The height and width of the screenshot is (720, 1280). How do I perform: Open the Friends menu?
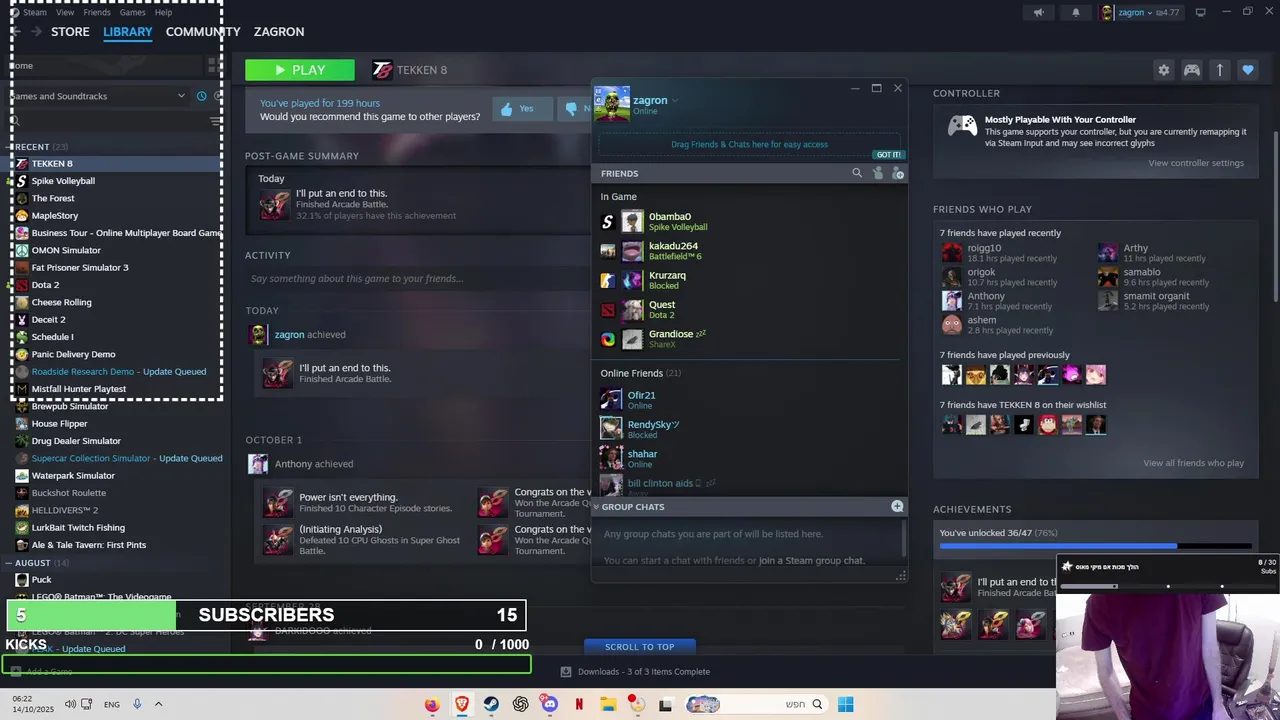click(97, 12)
